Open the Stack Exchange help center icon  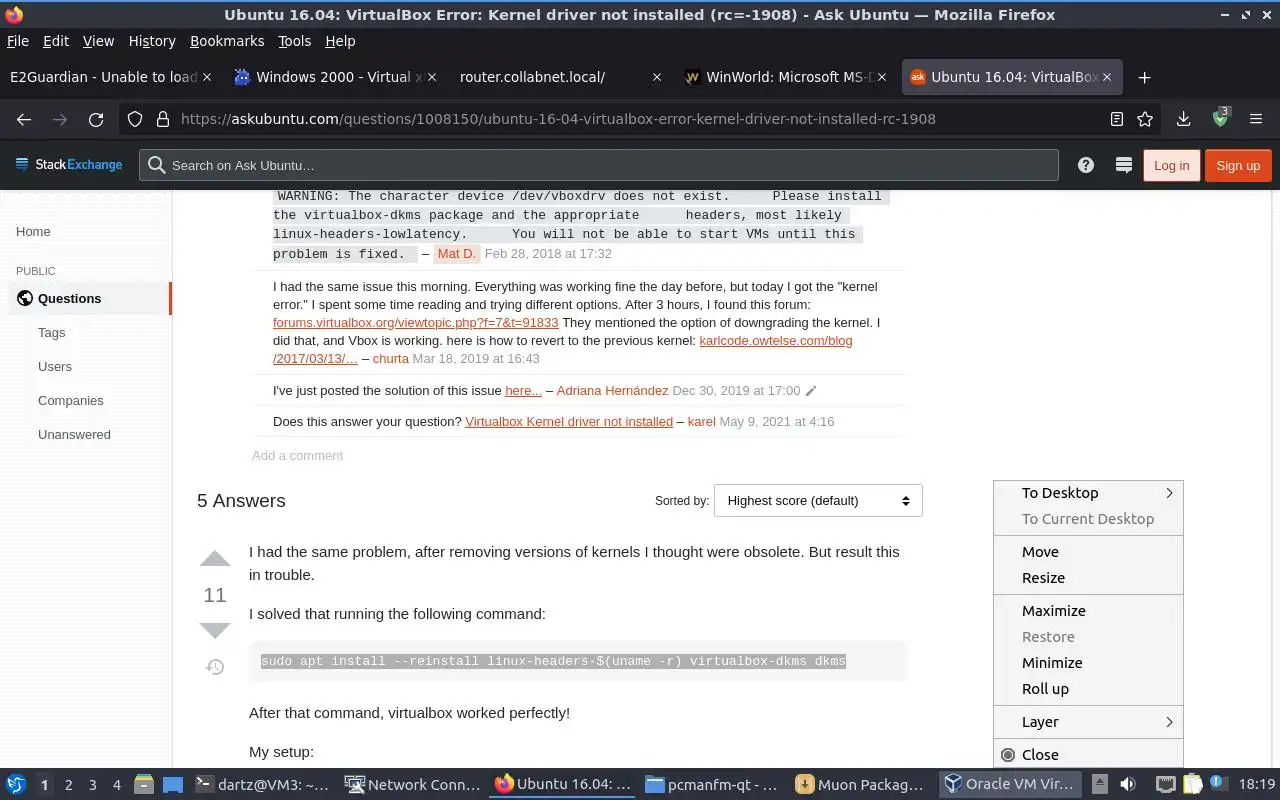click(1086, 165)
